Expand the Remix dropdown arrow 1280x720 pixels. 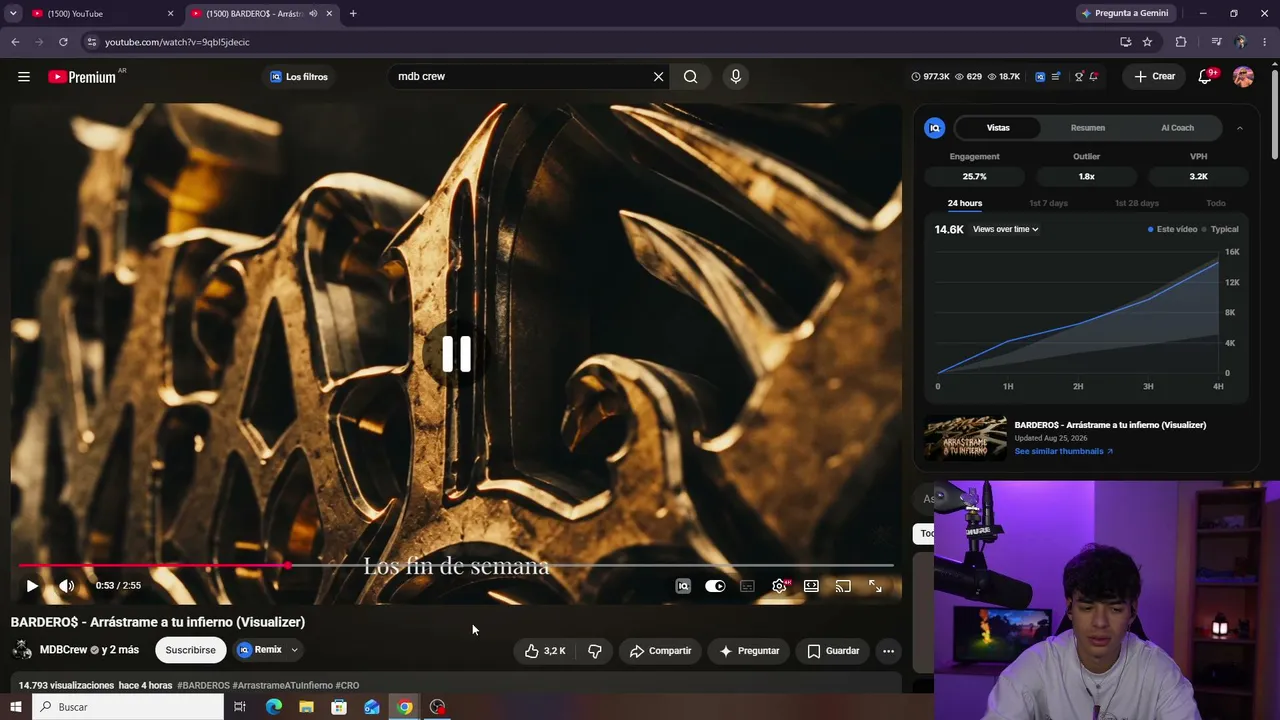[x=294, y=650]
